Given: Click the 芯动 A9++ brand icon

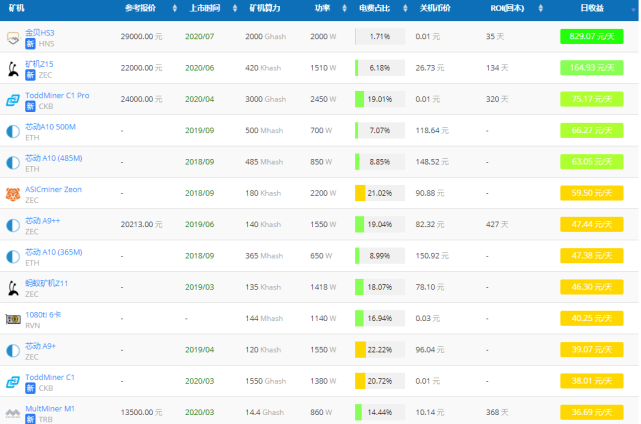Looking at the screenshot, I should point(13,225).
